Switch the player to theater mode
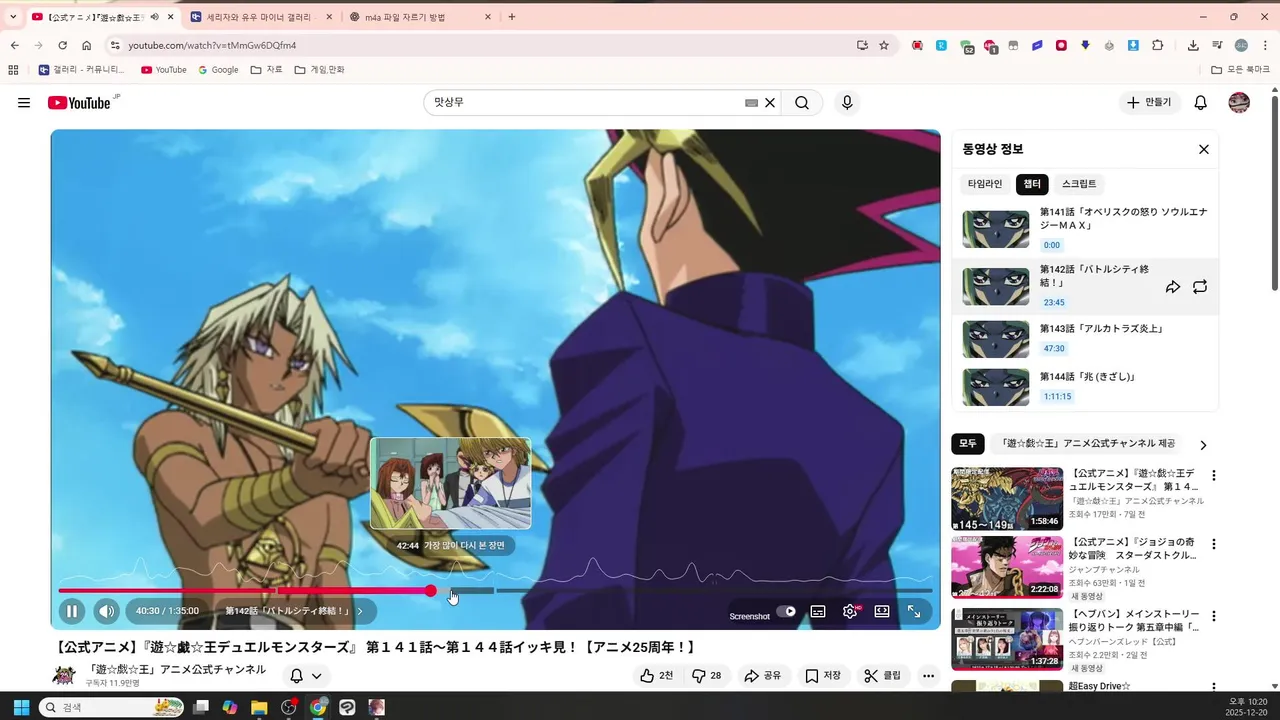1280x720 pixels. point(882,611)
